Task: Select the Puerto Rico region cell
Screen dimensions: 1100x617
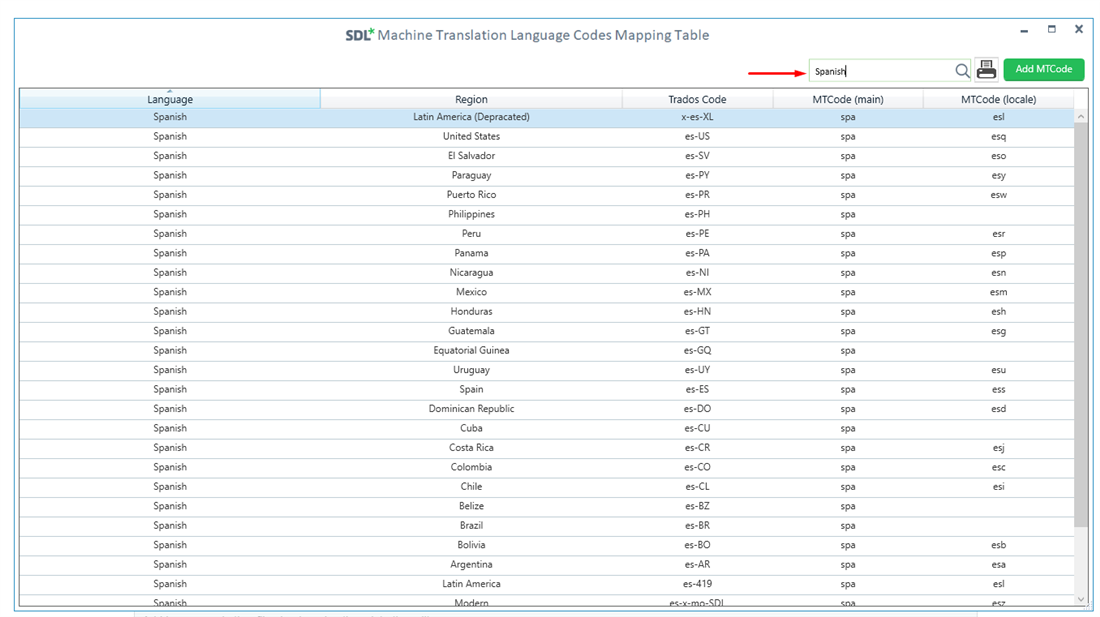Action: click(x=471, y=195)
